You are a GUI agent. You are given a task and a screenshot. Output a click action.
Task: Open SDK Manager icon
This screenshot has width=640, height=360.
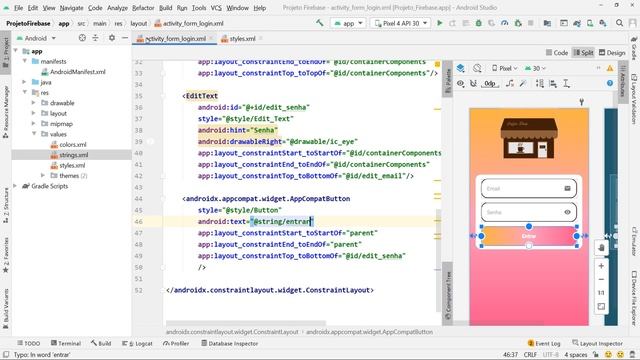click(603, 23)
